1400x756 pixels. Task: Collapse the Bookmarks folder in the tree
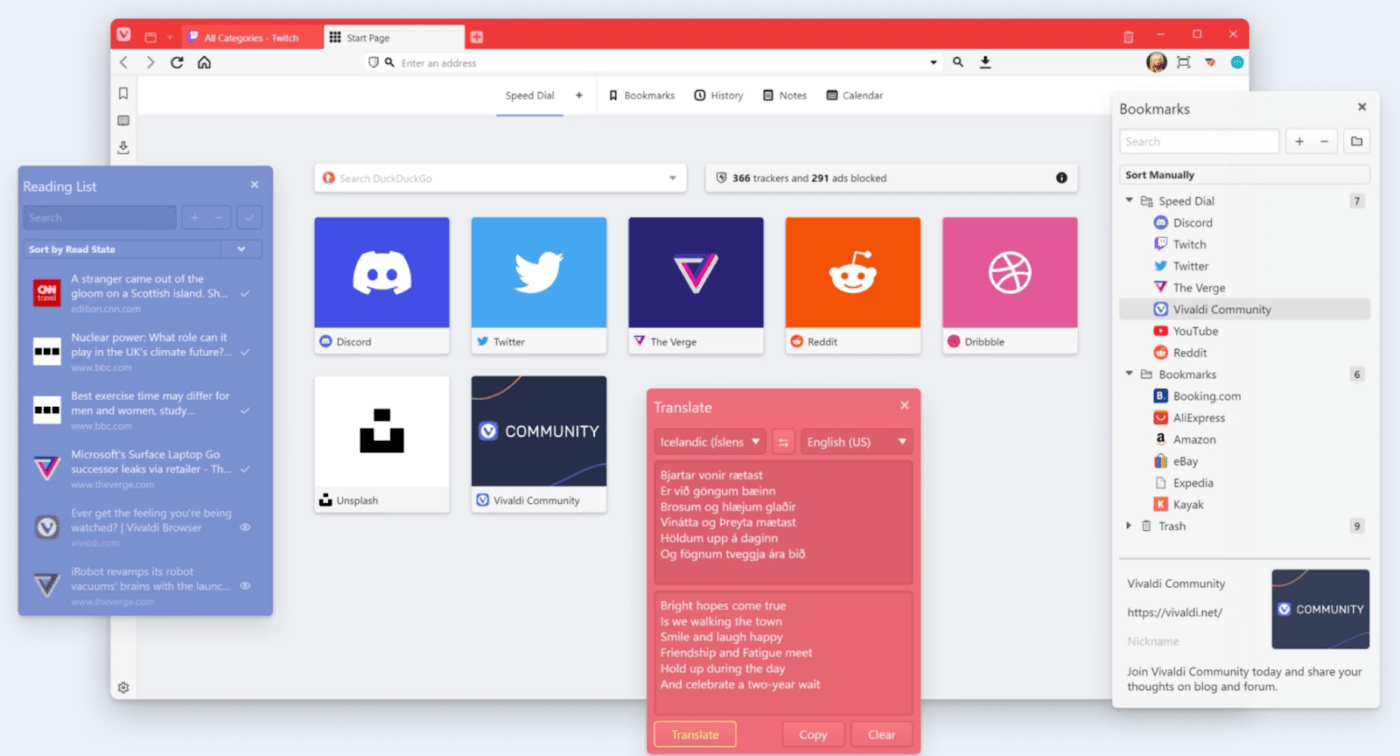[1129, 374]
